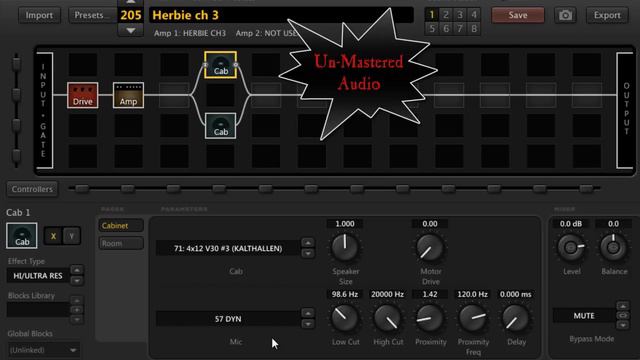The height and width of the screenshot is (360, 640).
Task: Click the Save button
Action: click(x=518, y=16)
